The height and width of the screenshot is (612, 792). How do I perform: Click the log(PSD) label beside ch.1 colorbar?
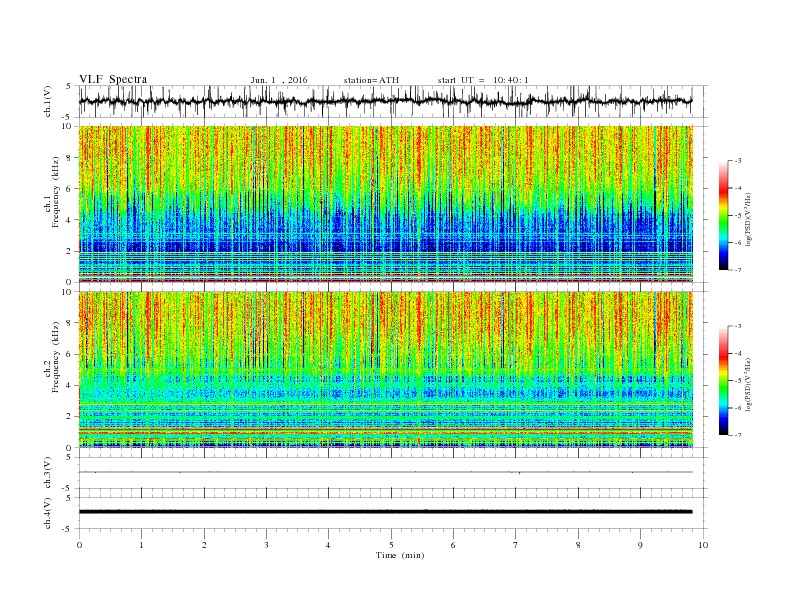click(749, 220)
